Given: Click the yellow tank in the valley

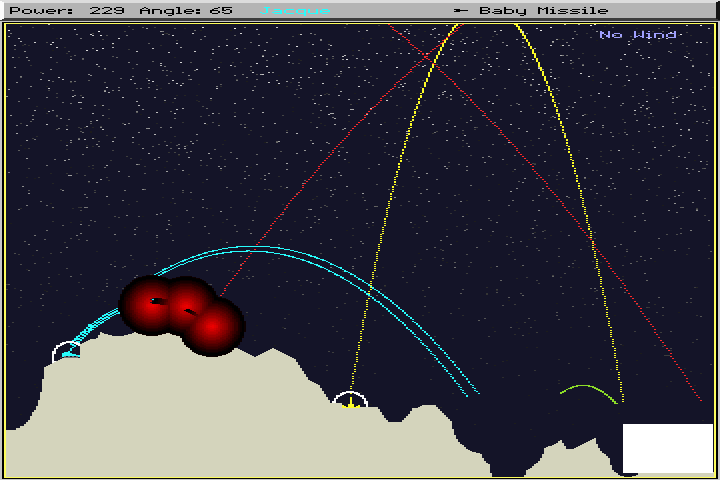Looking at the screenshot, I should pos(350,403).
